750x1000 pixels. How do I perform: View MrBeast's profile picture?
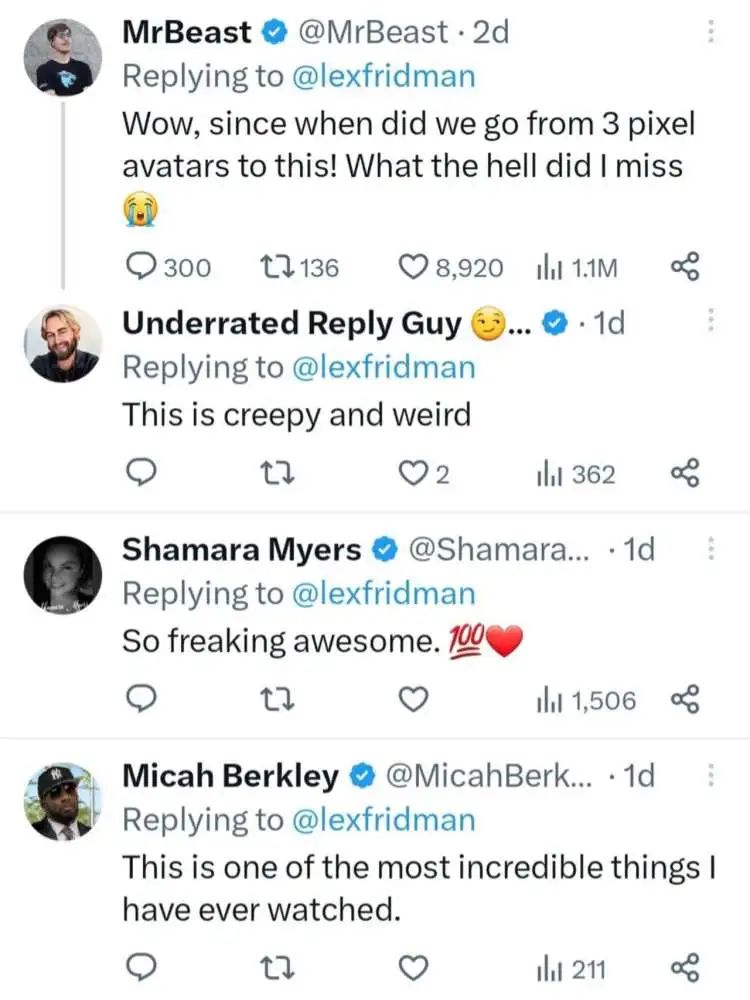(62, 58)
